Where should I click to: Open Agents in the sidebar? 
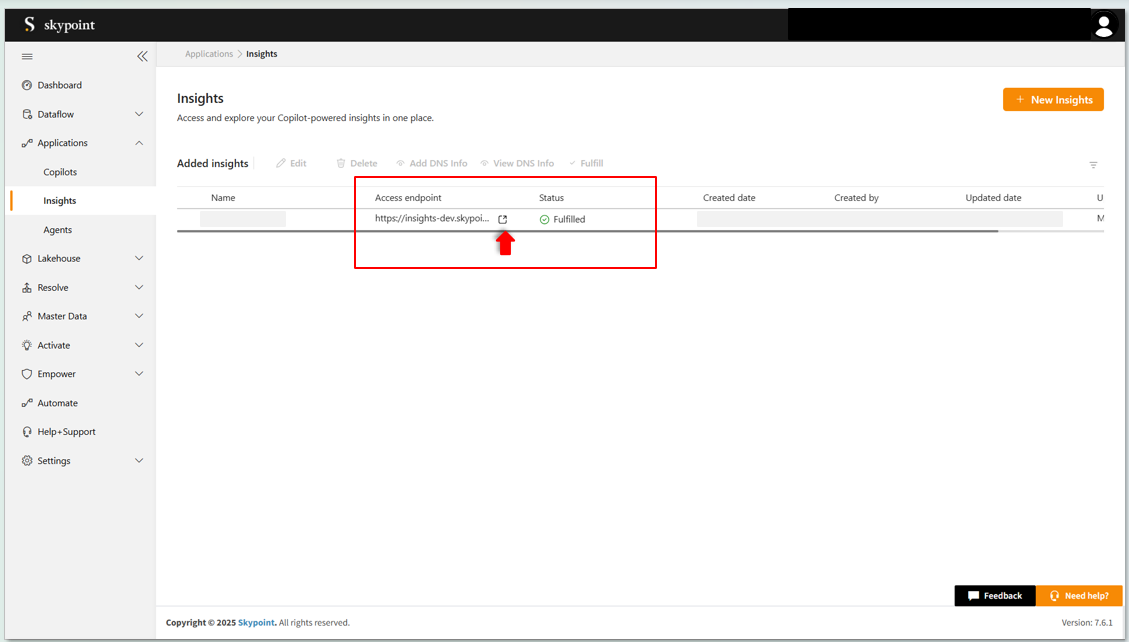[x=57, y=230]
